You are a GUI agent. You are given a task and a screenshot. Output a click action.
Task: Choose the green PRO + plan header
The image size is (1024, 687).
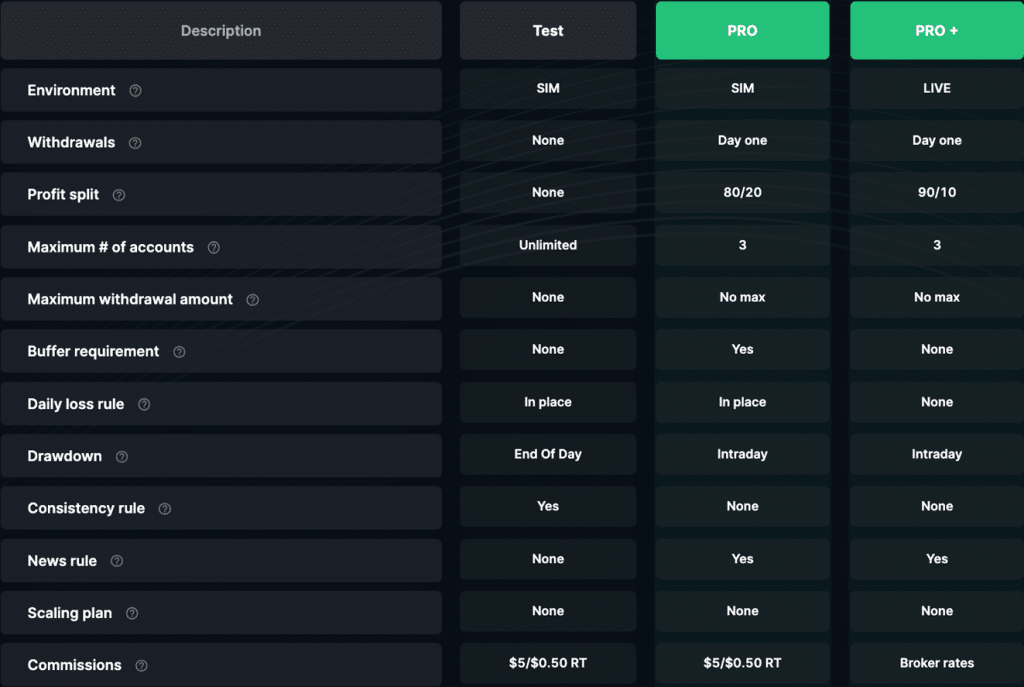coord(936,31)
